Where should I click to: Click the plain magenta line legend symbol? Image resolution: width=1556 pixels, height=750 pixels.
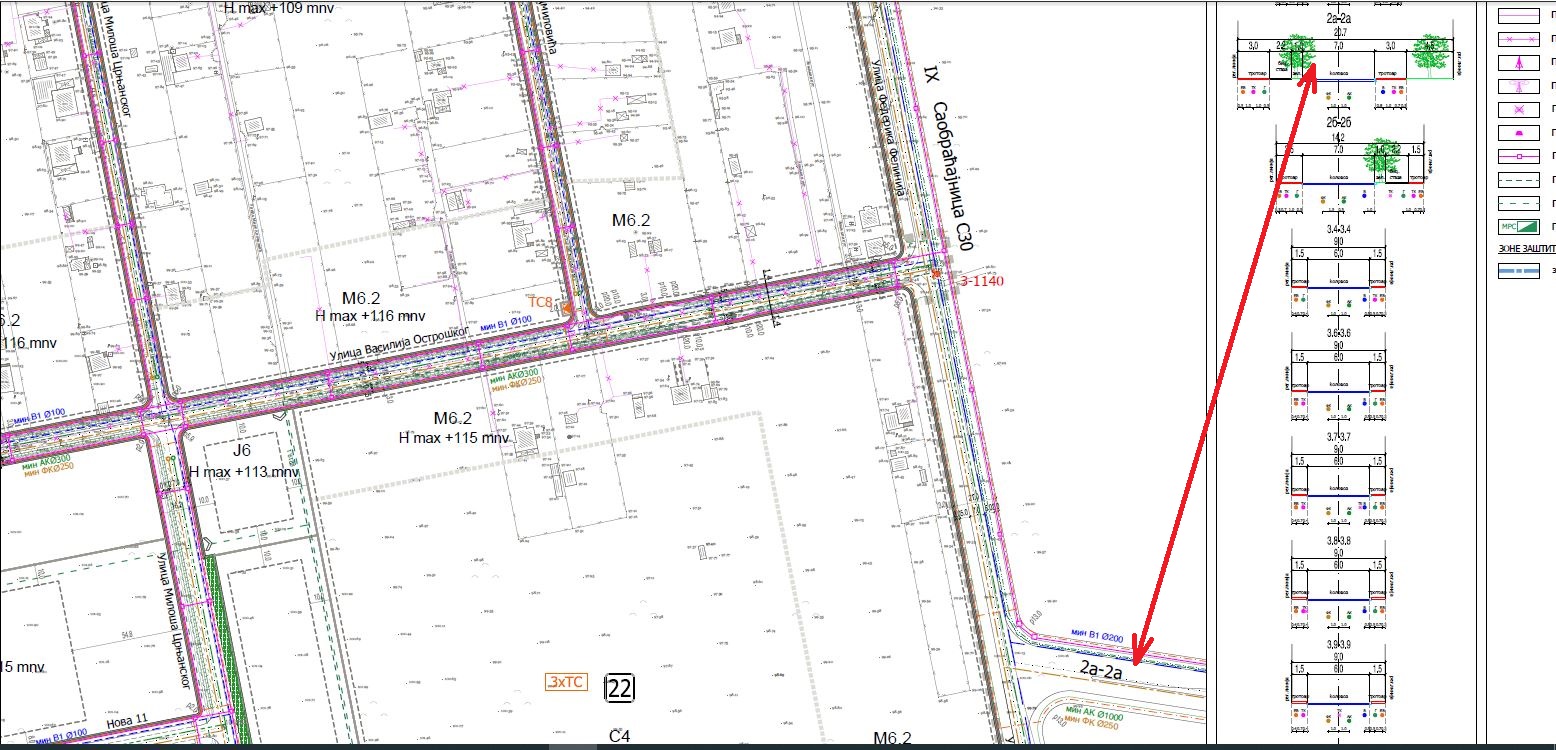click(x=1518, y=16)
